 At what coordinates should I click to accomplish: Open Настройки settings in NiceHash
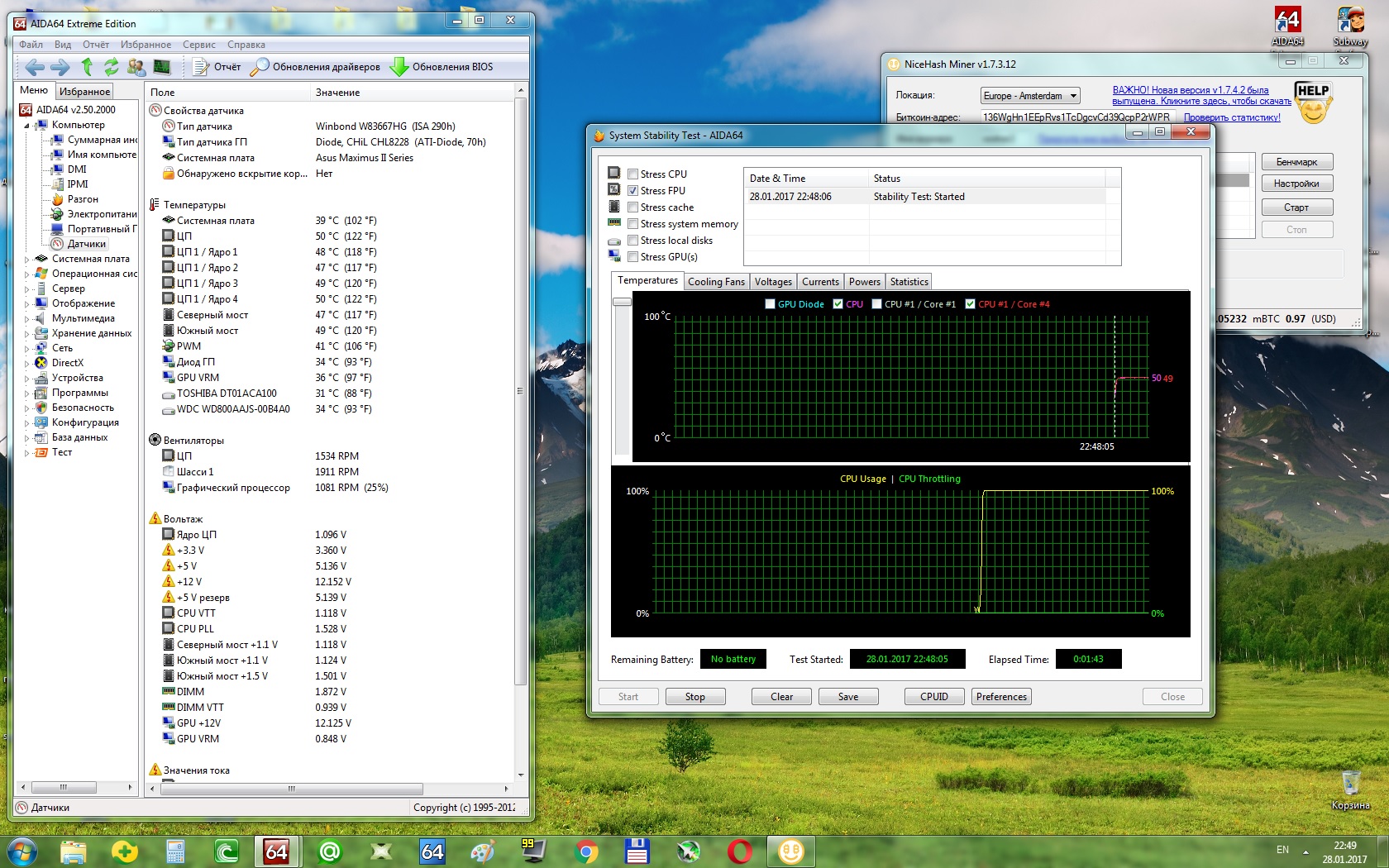click(x=1297, y=184)
